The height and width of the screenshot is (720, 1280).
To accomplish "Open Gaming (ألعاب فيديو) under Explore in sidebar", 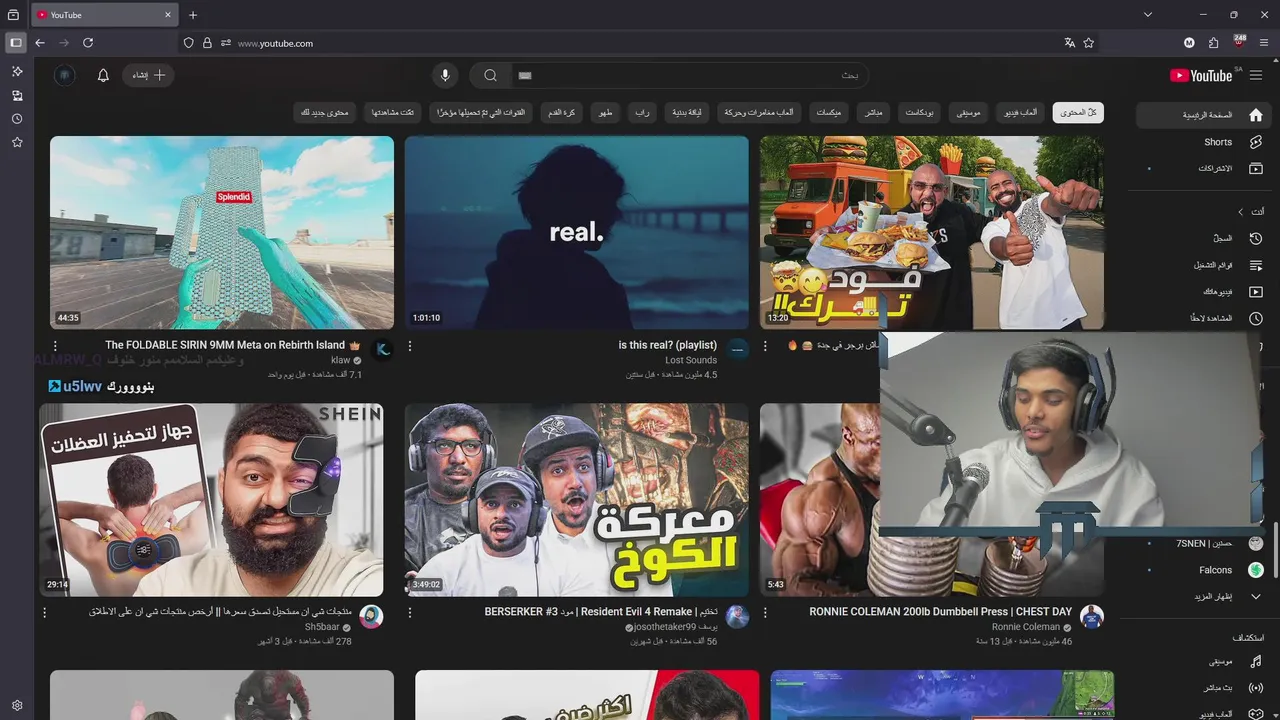I will click(x=1204, y=714).
